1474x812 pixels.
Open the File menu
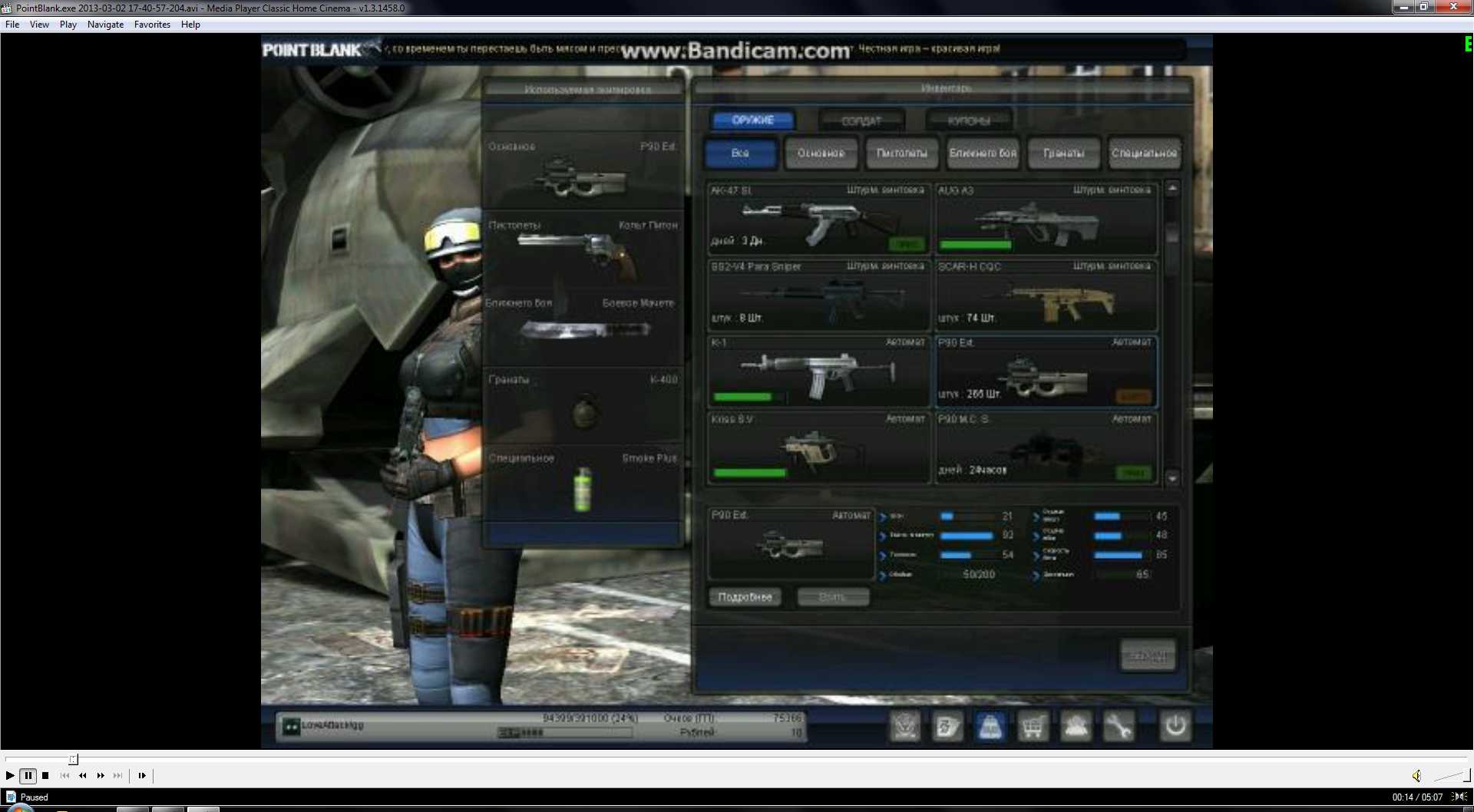[12, 25]
